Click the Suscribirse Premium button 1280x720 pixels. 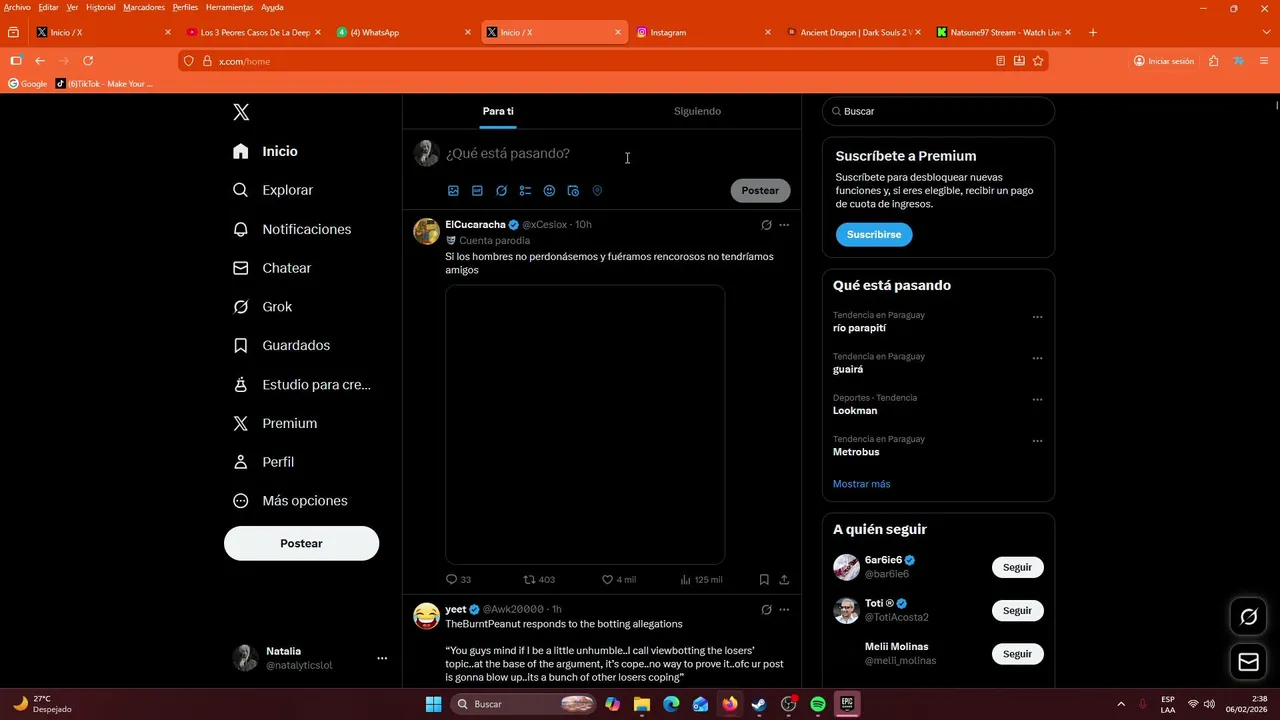pyautogui.click(x=874, y=234)
